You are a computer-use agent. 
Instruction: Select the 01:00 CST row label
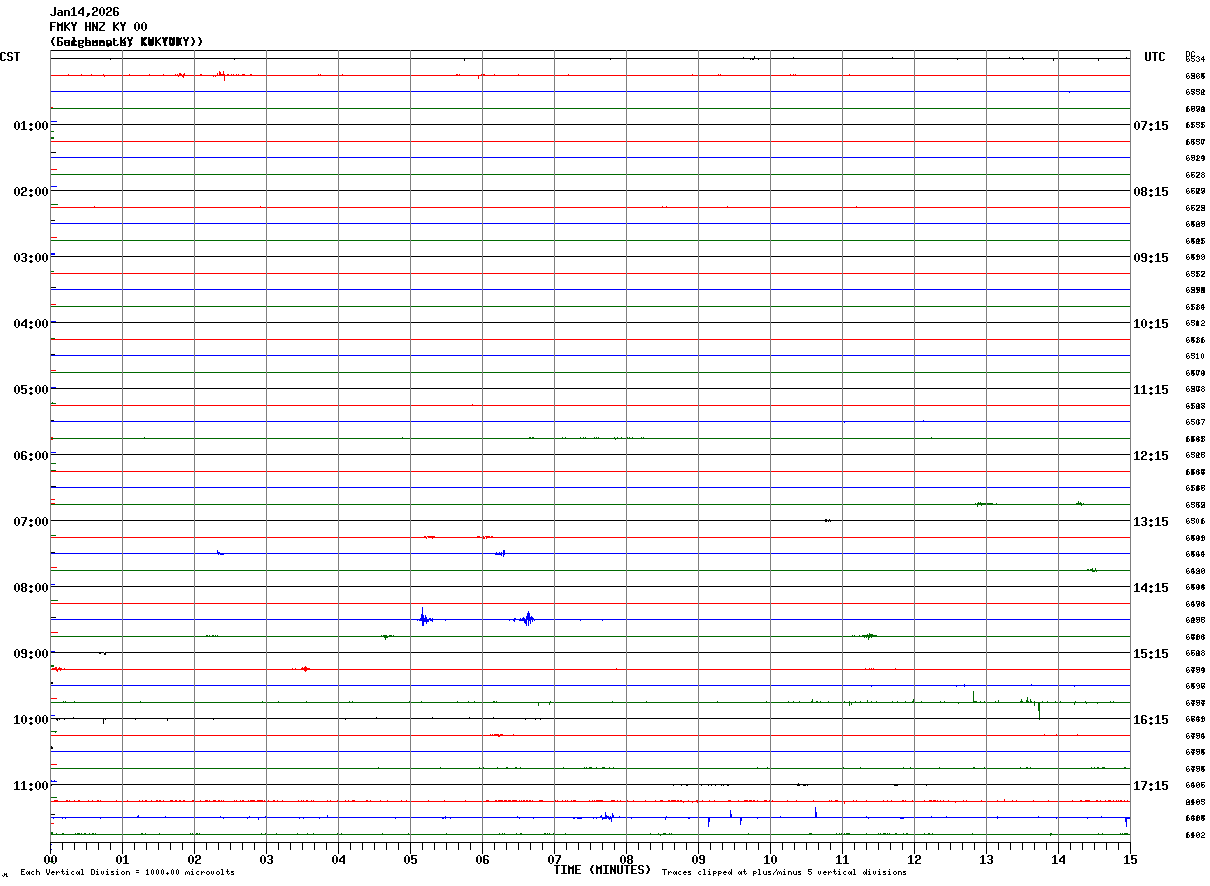(x=31, y=126)
